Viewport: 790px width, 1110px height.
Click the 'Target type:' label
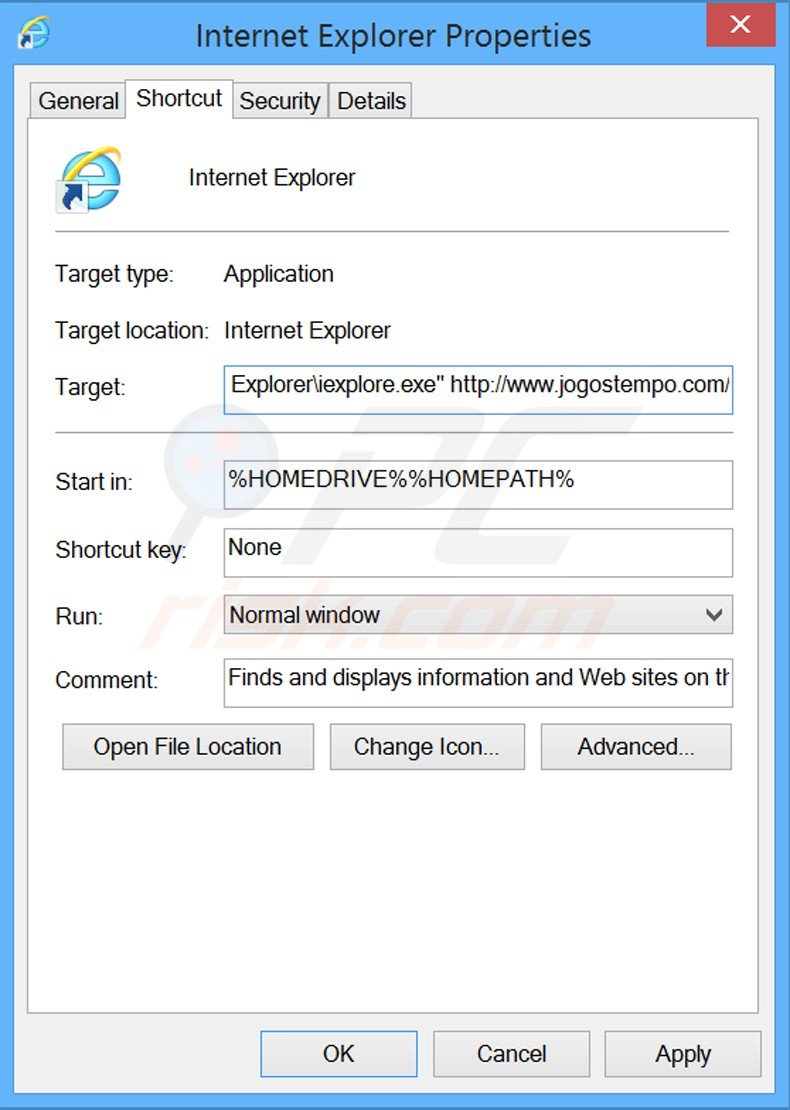pos(114,274)
